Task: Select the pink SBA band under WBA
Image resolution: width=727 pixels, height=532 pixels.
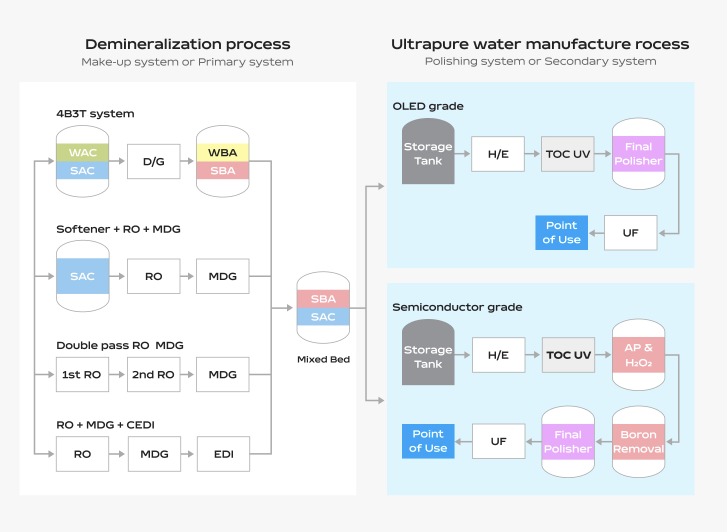Action: (x=223, y=170)
